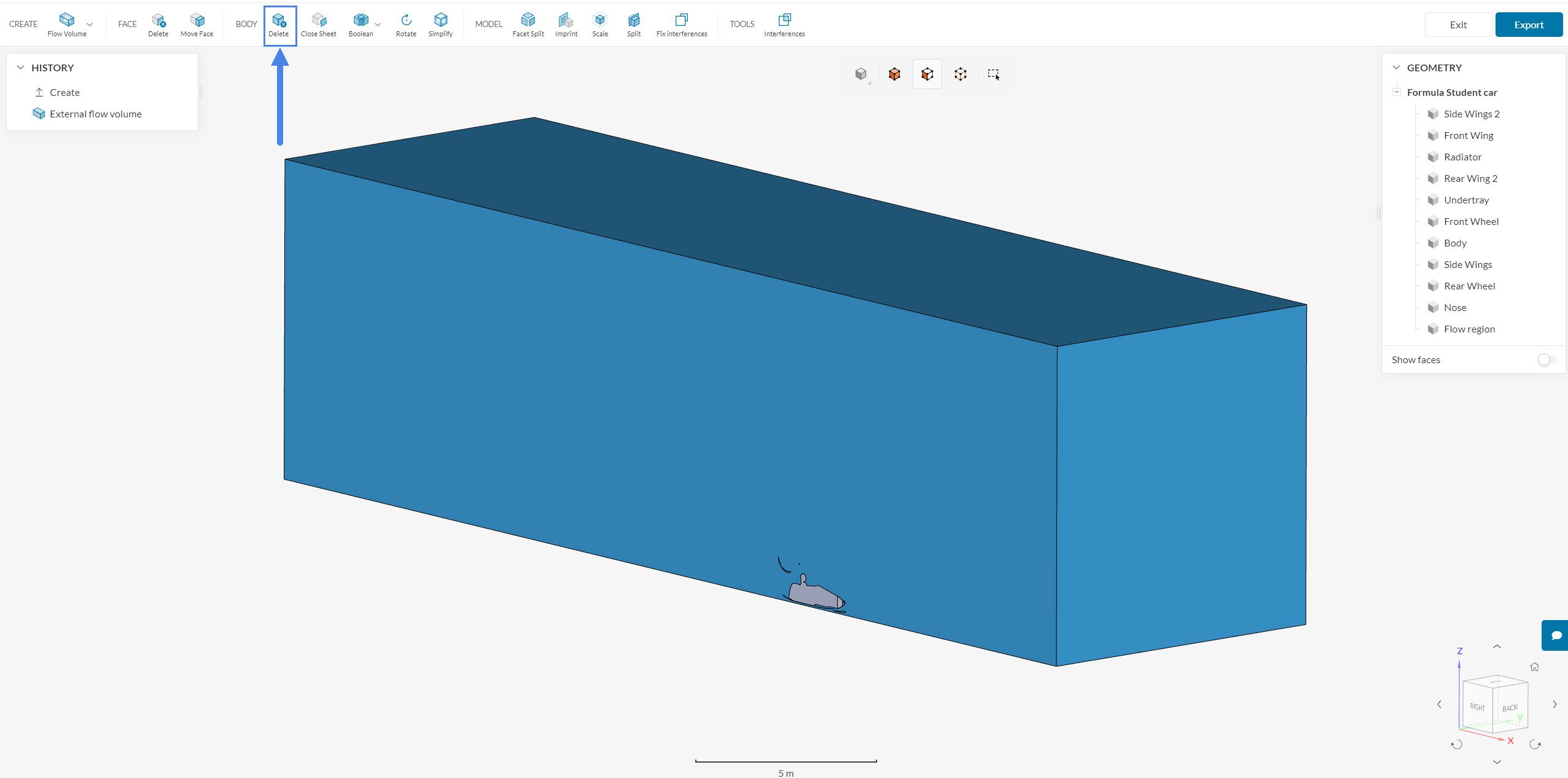The height and width of the screenshot is (778, 1568).
Task: Click the Imprint tool
Action: pyautogui.click(x=566, y=25)
